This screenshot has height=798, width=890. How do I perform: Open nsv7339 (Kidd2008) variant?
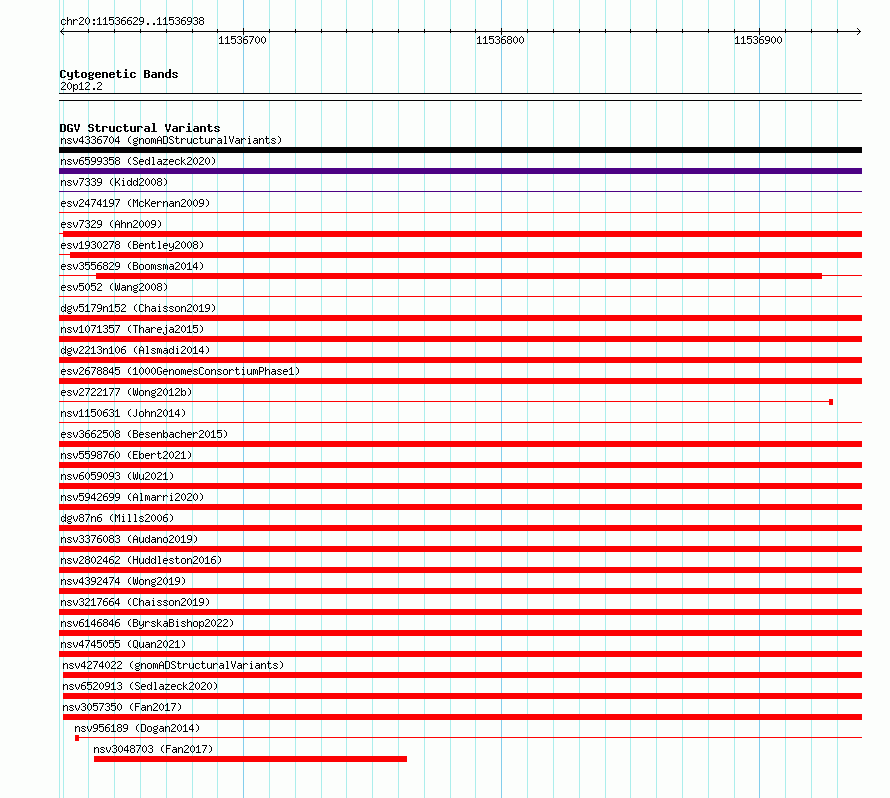tap(114, 182)
